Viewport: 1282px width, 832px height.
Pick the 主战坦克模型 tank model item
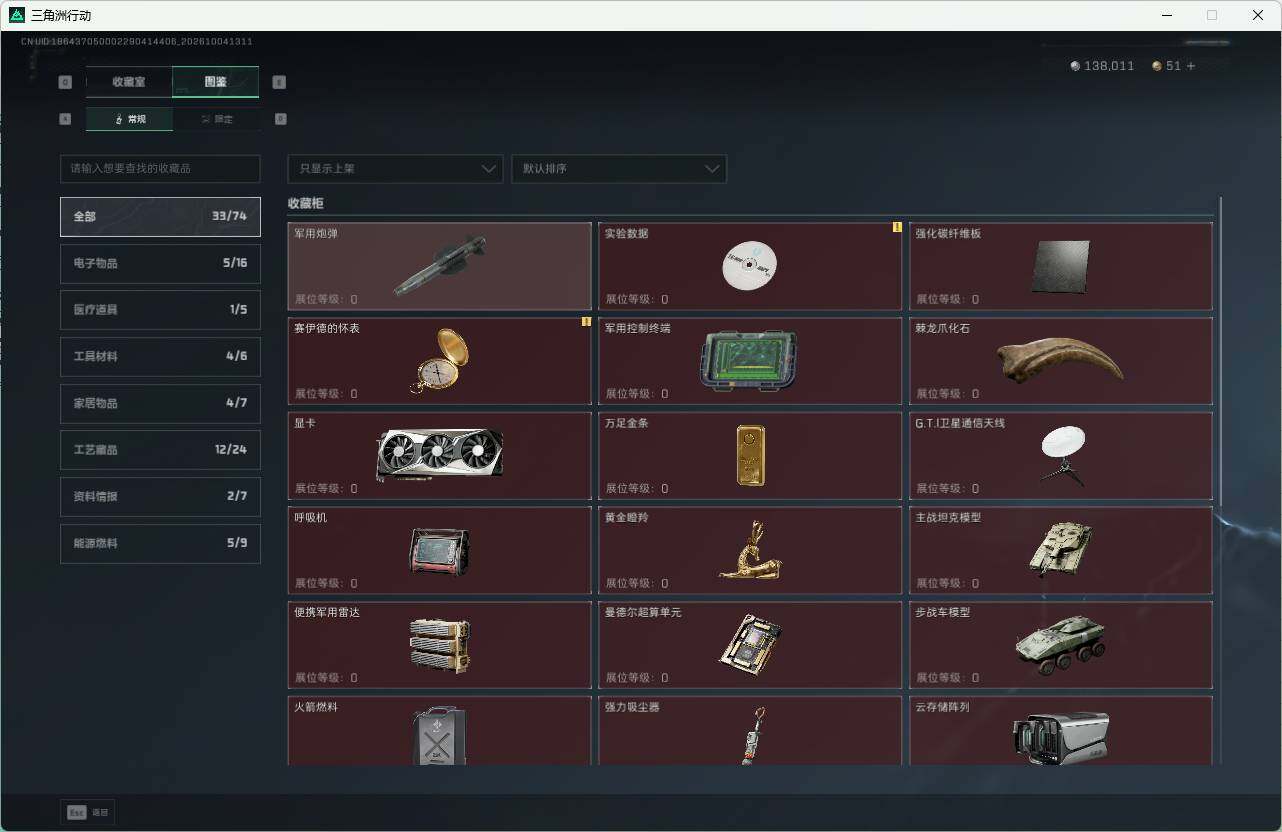tap(1061, 550)
